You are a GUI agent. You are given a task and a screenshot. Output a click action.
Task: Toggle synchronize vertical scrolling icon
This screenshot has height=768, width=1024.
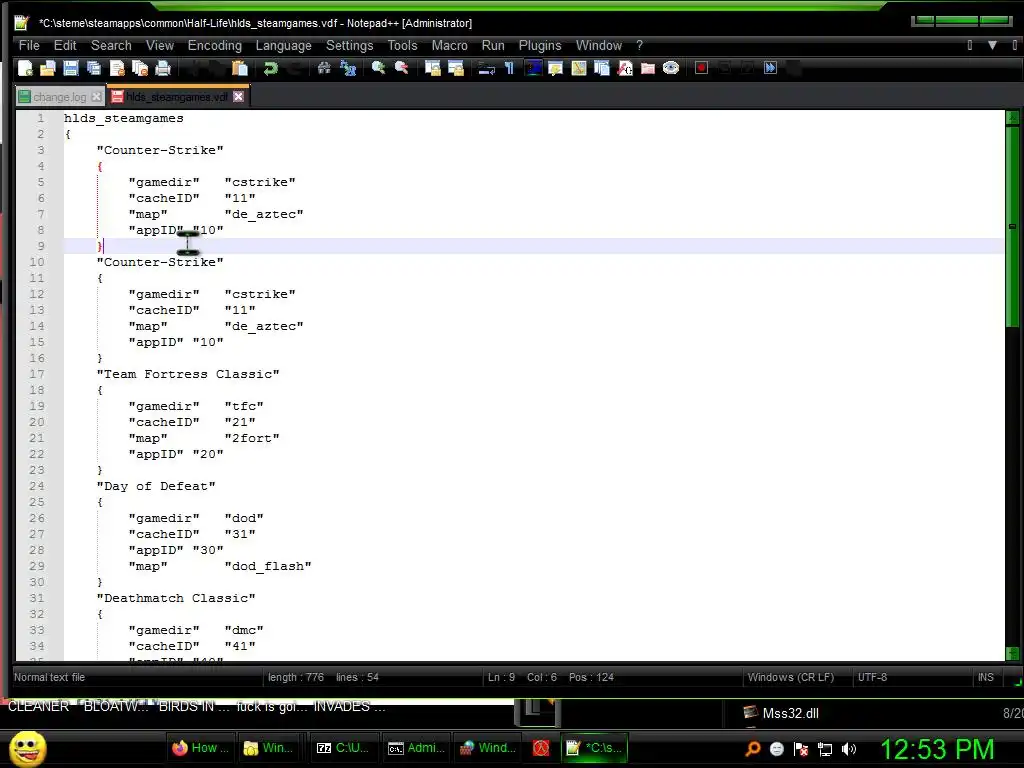pyautogui.click(x=432, y=68)
